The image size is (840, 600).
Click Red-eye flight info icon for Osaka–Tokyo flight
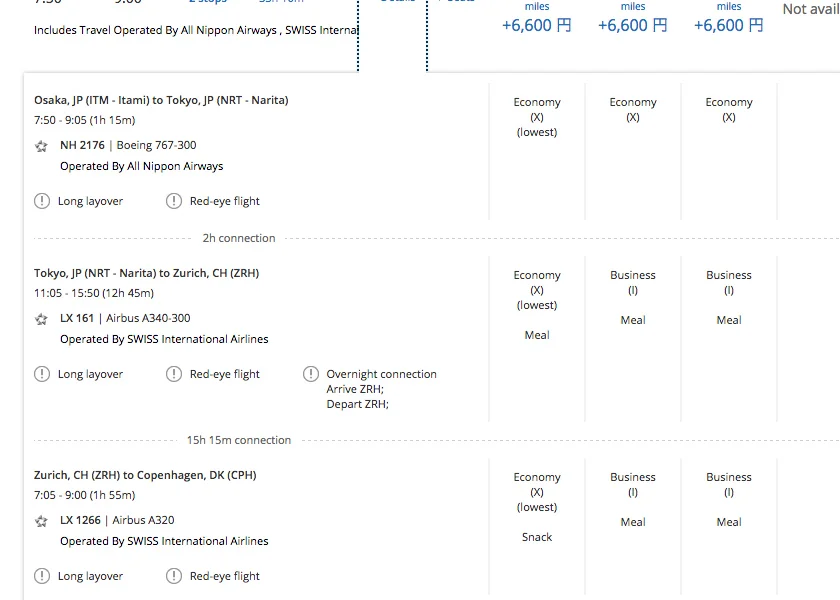coord(174,201)
